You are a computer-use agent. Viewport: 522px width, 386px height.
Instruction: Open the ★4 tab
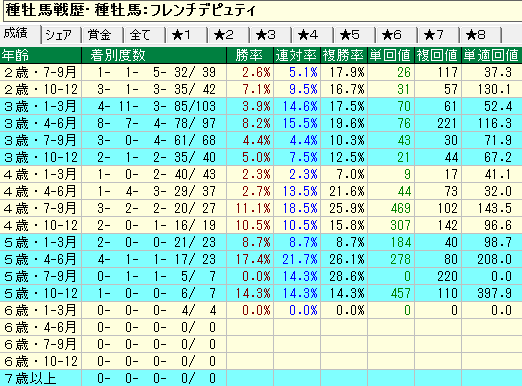pos(313,35)
